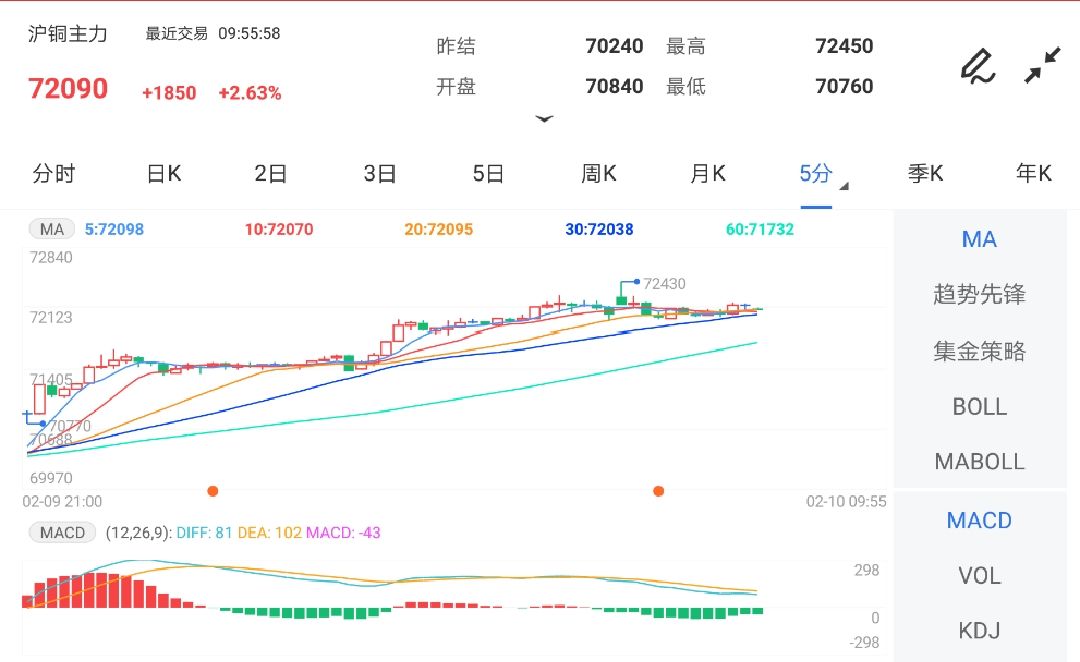
Task: Open the 5分 period dropdown triangle
Action: pos(844,186)
